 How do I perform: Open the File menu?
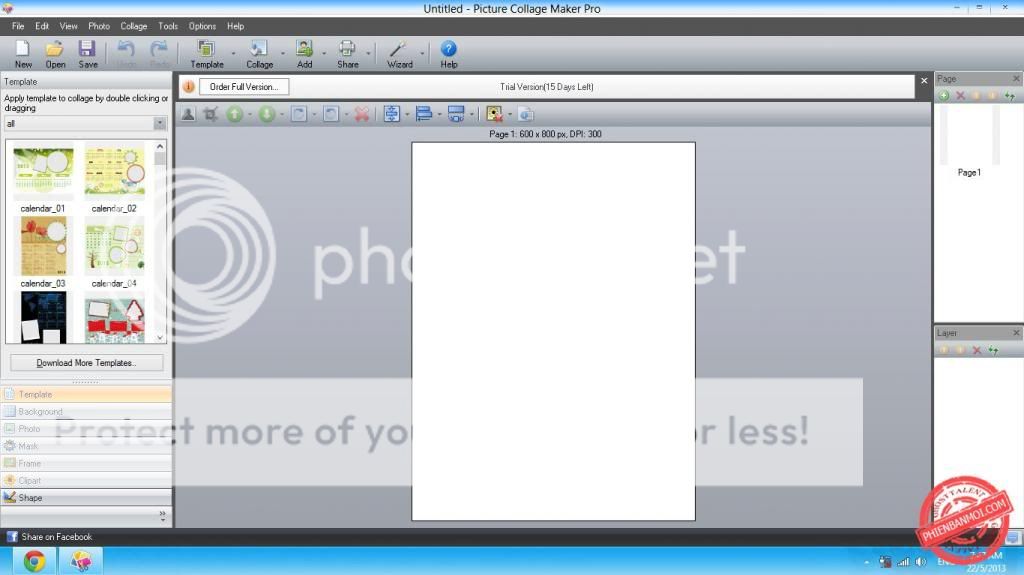(18, 26)
